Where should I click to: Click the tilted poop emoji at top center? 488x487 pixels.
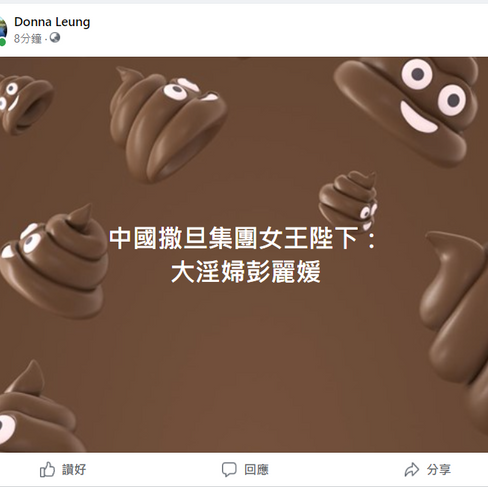pyautogui.click(x=168, y=124)
